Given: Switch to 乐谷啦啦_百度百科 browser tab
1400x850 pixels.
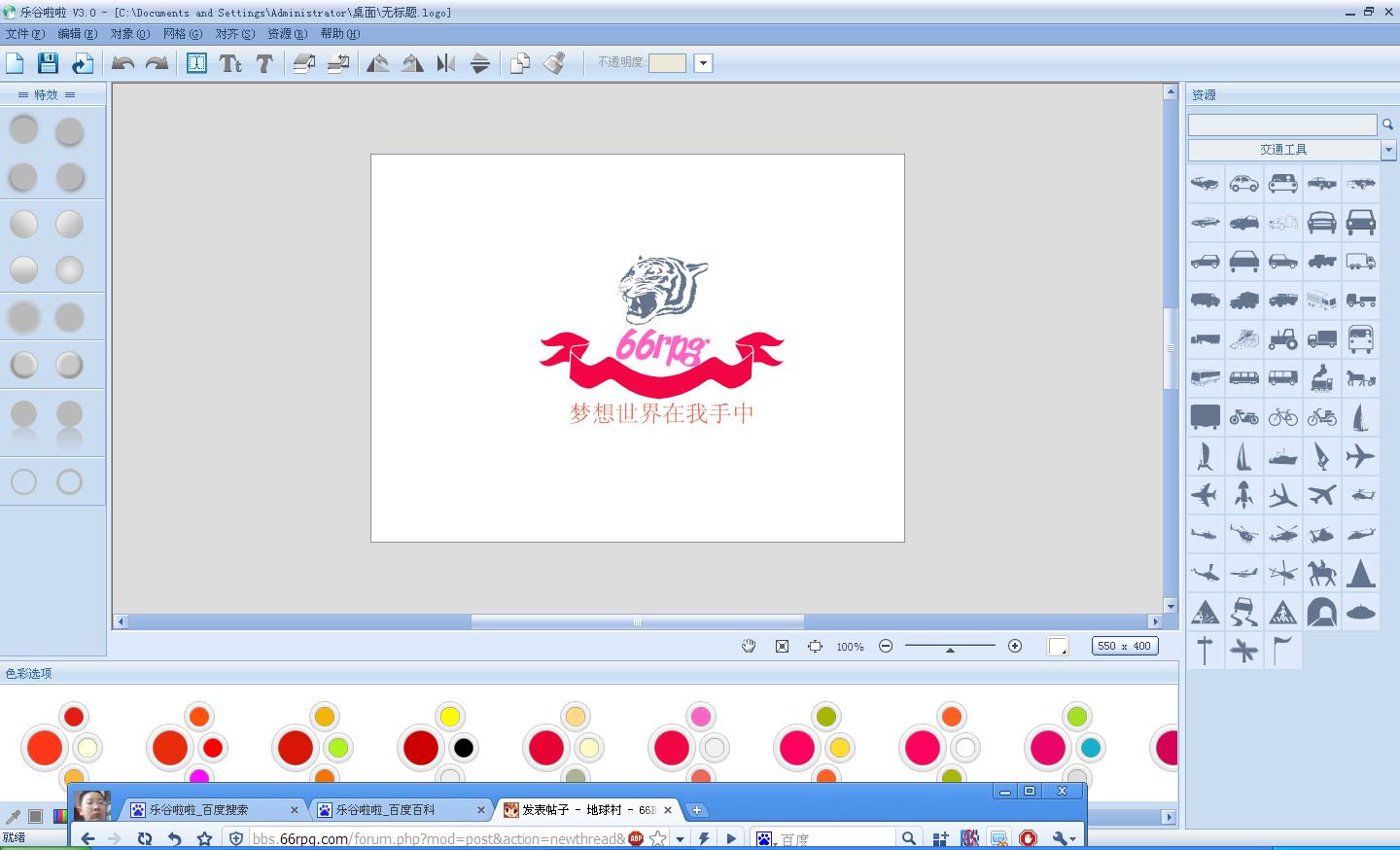Looking at the screenshot, I should 400,809.
